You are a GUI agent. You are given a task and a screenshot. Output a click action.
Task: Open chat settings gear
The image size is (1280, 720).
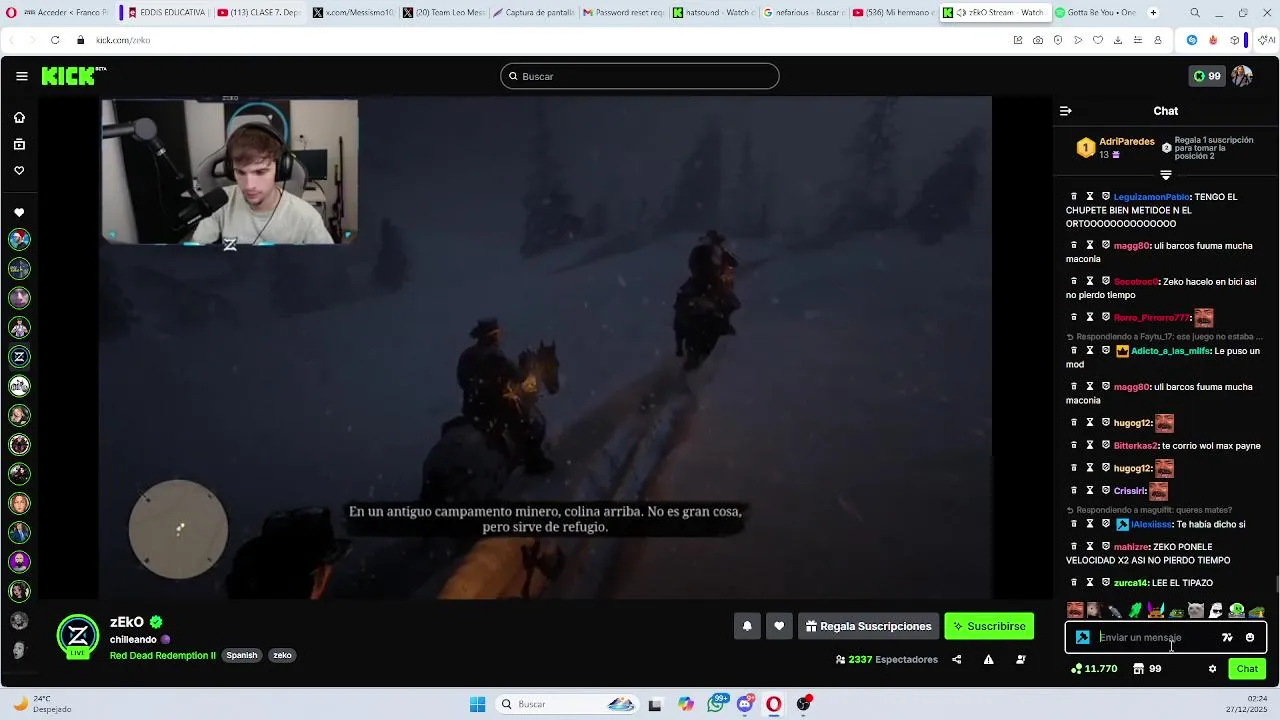[x=1212, y=669]
